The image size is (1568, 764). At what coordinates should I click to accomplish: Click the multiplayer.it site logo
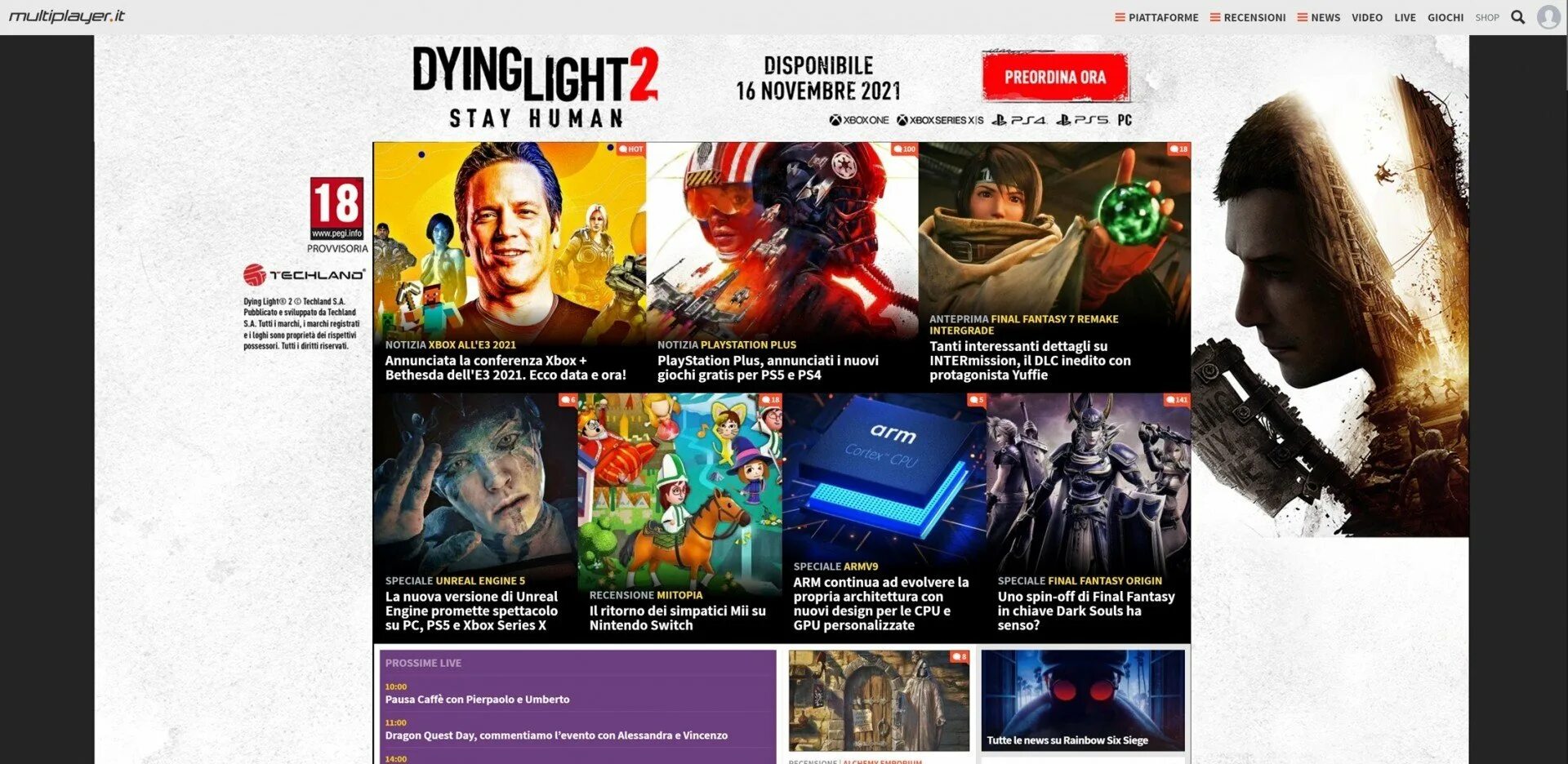tap(67, 16)
